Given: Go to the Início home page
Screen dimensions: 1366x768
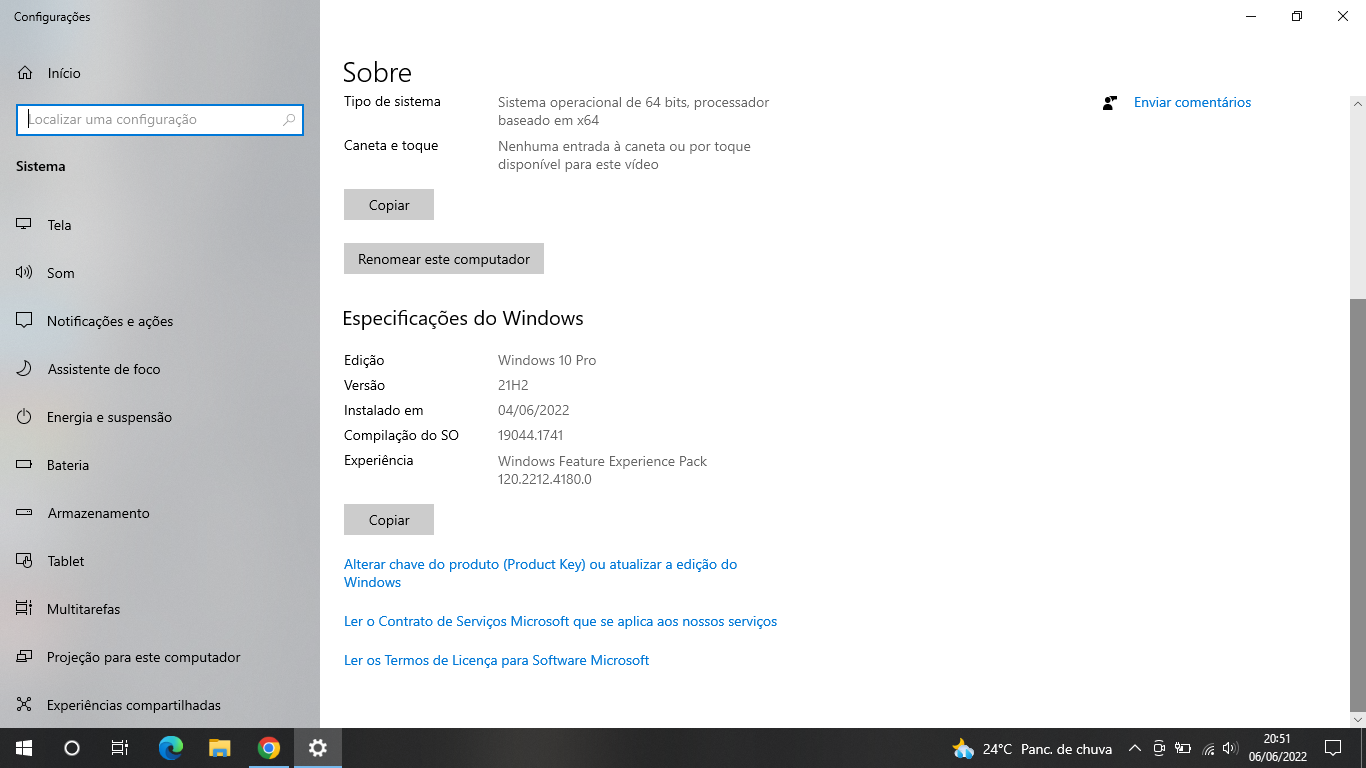Looking at the screenshot, I should 64,73.
